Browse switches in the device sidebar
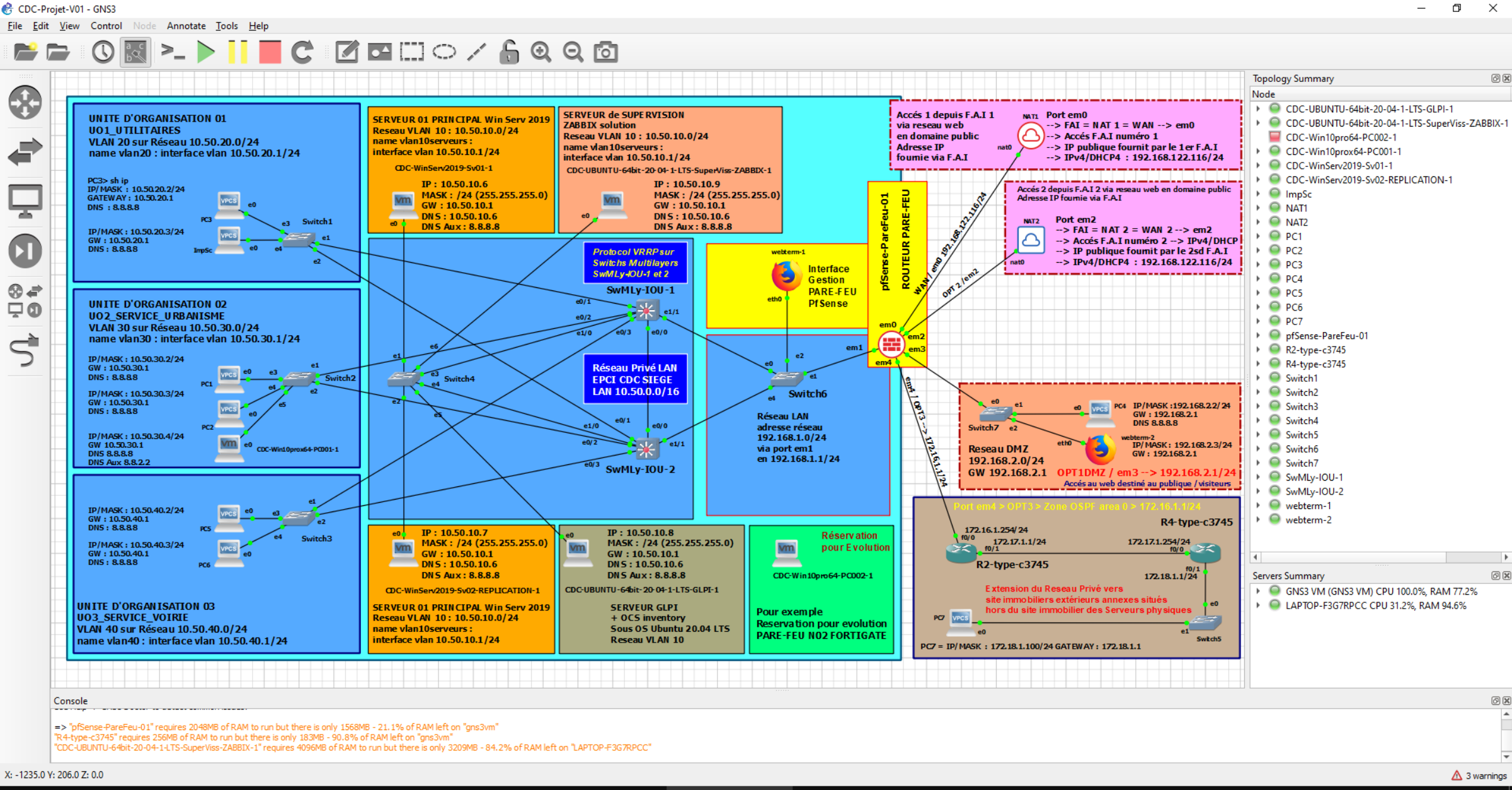The height and width of the screenshot is (790, 1512). tap(25, 152)
